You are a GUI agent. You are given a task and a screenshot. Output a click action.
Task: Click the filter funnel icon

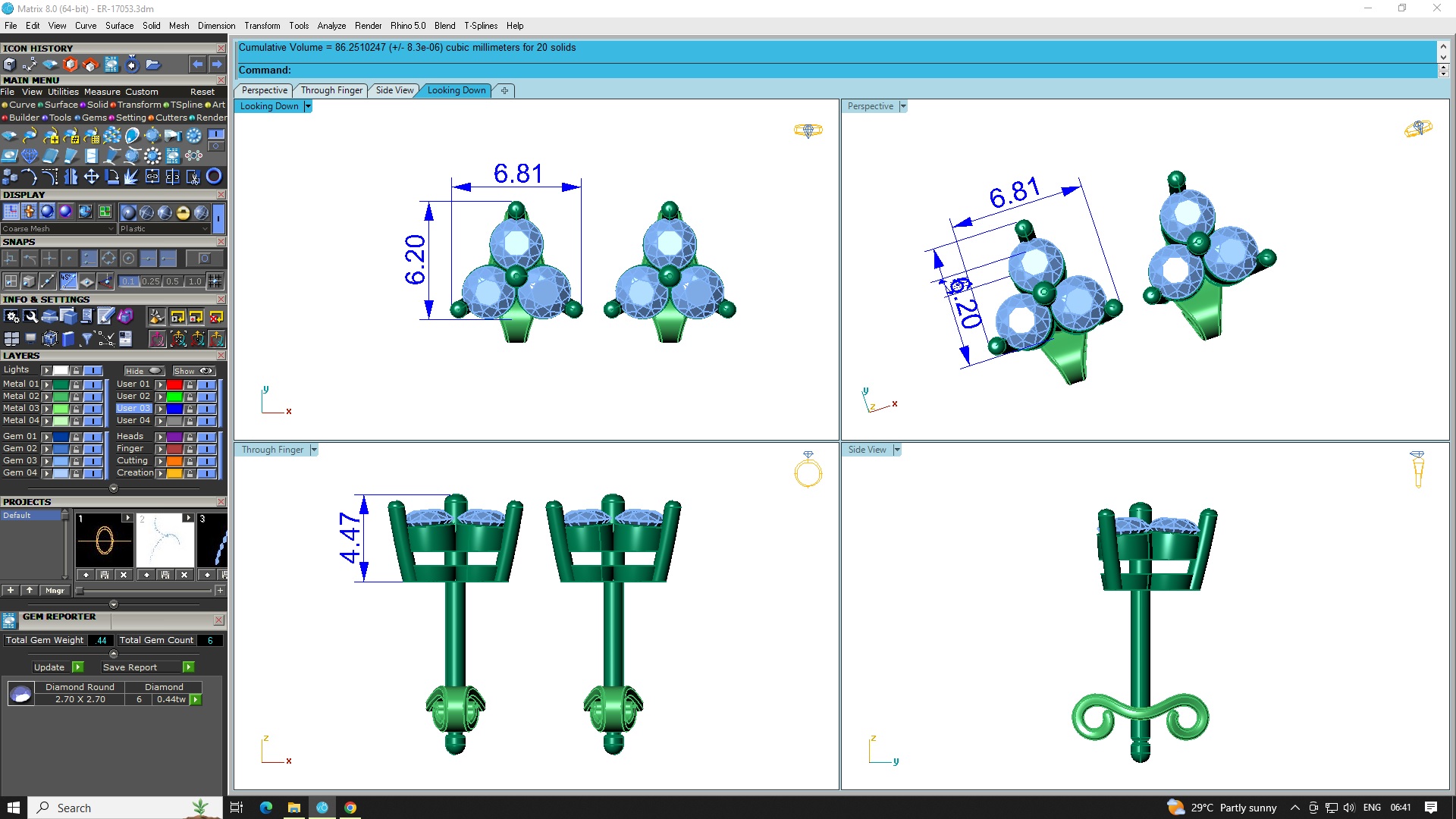[87, 338]
